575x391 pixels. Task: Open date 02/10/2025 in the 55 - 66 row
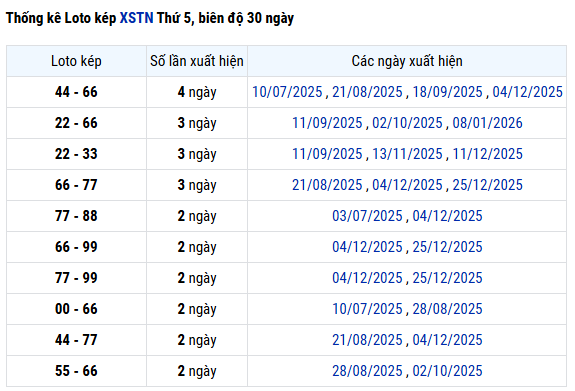point(447,371)
